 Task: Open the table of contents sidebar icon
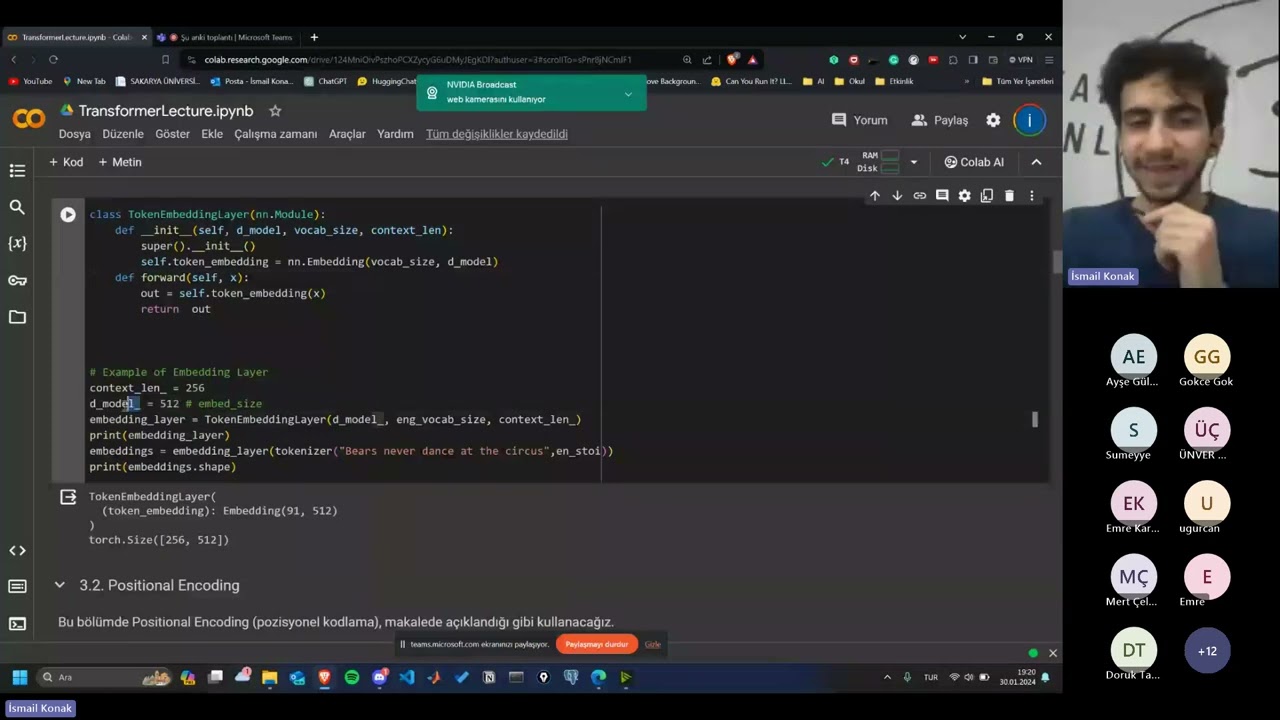17,171
